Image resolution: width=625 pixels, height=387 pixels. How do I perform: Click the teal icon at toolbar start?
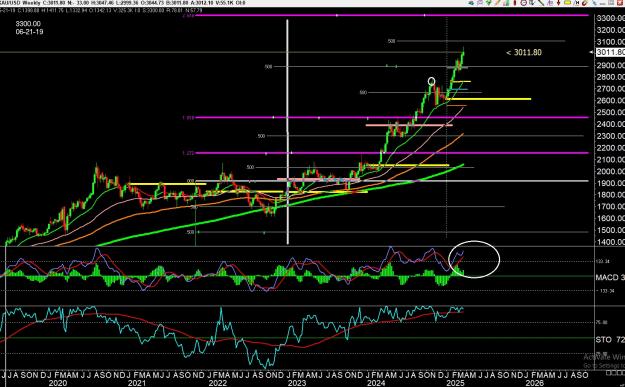471,3
